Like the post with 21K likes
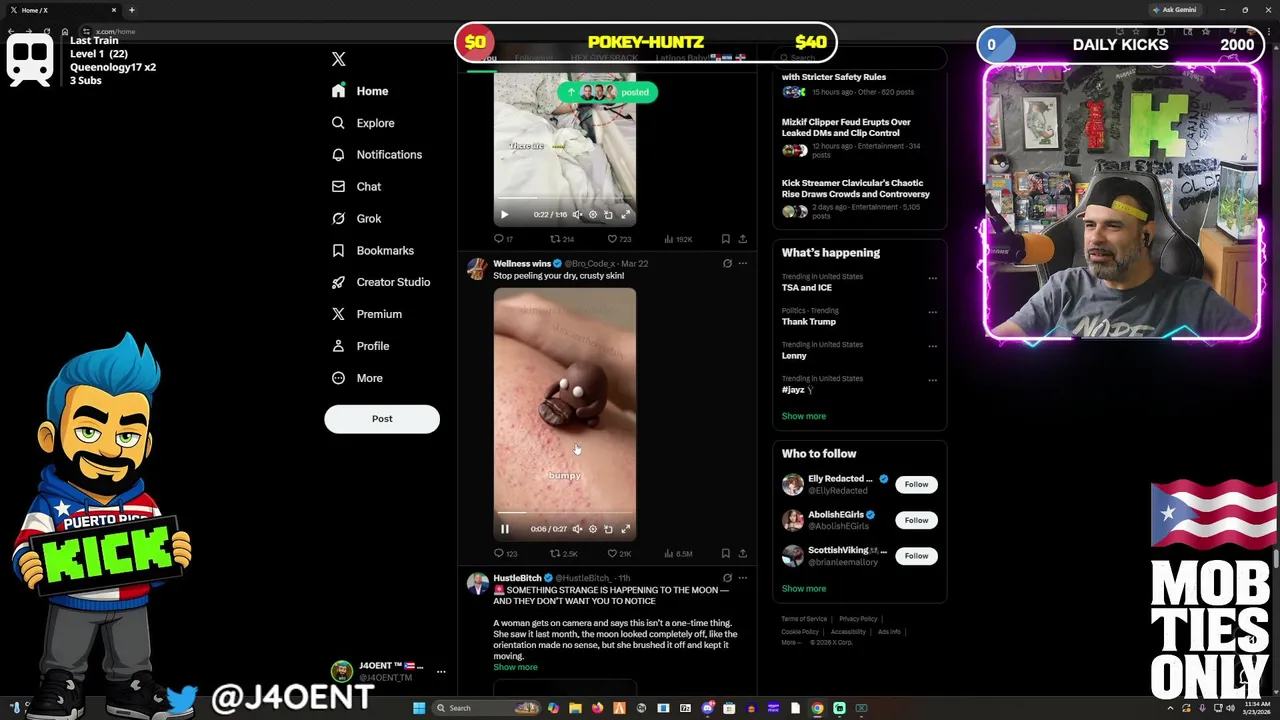Image resolution: width=1280 pixels, height=720 pixels. (x=619, y=553)
